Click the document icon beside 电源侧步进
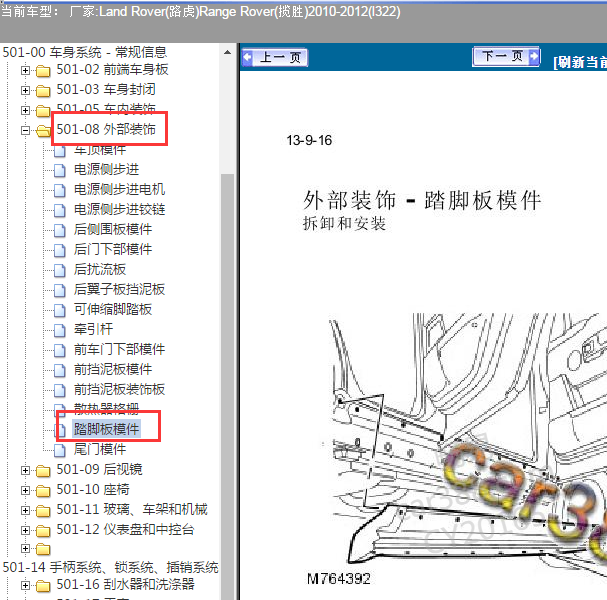The width and height of the screenshot is (607, 600). point(60,170)
